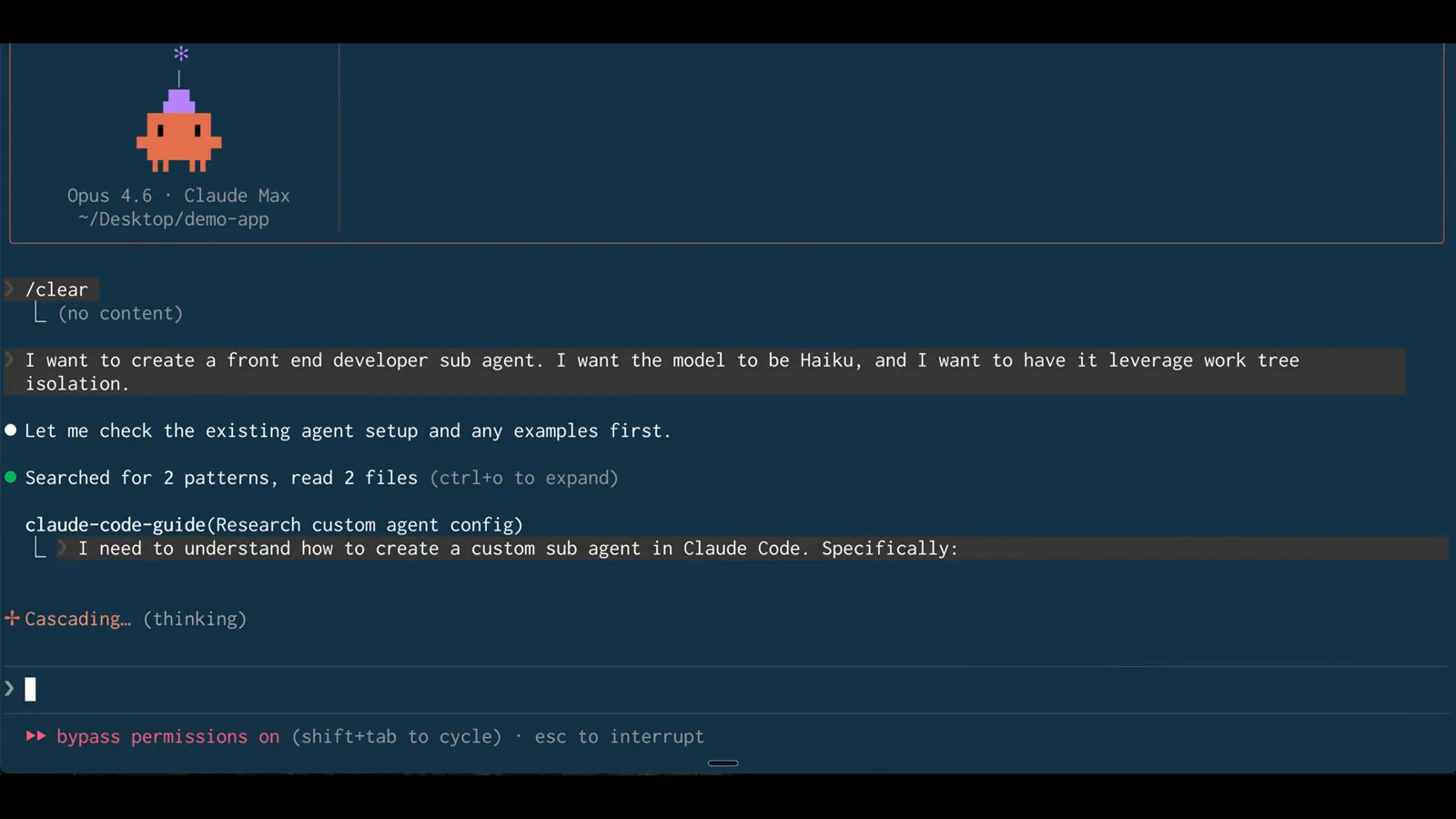
Task: Click the purple asterisk above the mascot
Action: click(x=181, y=54)
